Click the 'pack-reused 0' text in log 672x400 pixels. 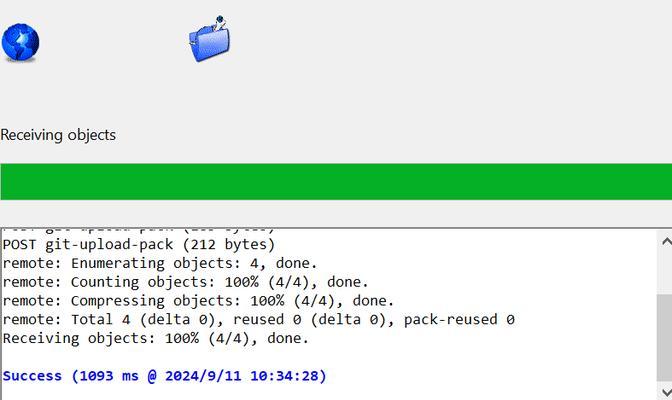[459, 319]
